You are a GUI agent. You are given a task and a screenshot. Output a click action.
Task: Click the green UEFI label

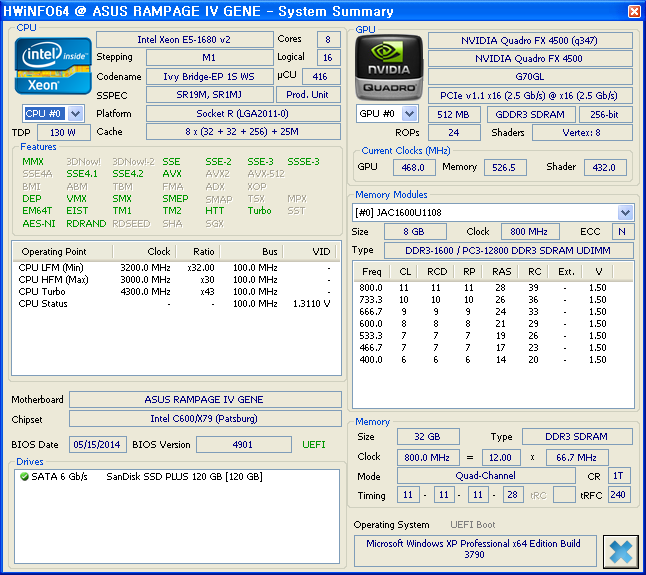tap(314, 445)
